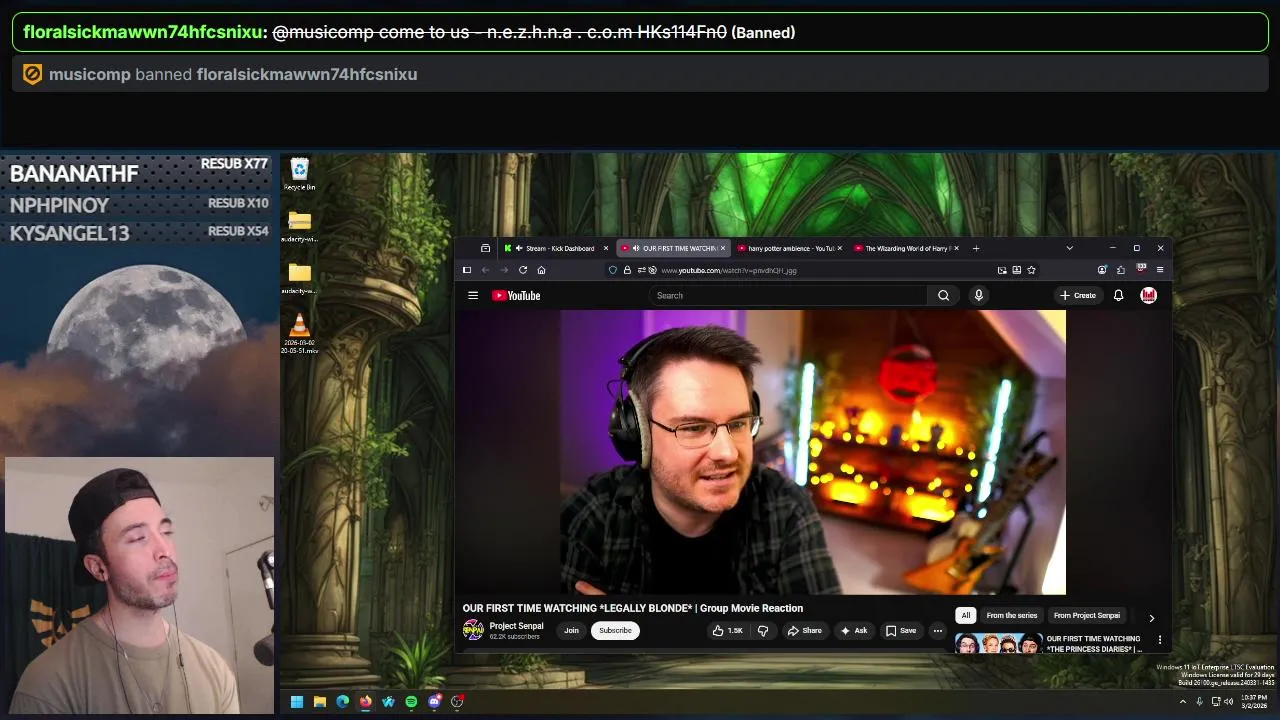The height and width of the screenshot is (720, 1280).
Task: Go forward with the browser forward arrow
Action: point(504,270)
